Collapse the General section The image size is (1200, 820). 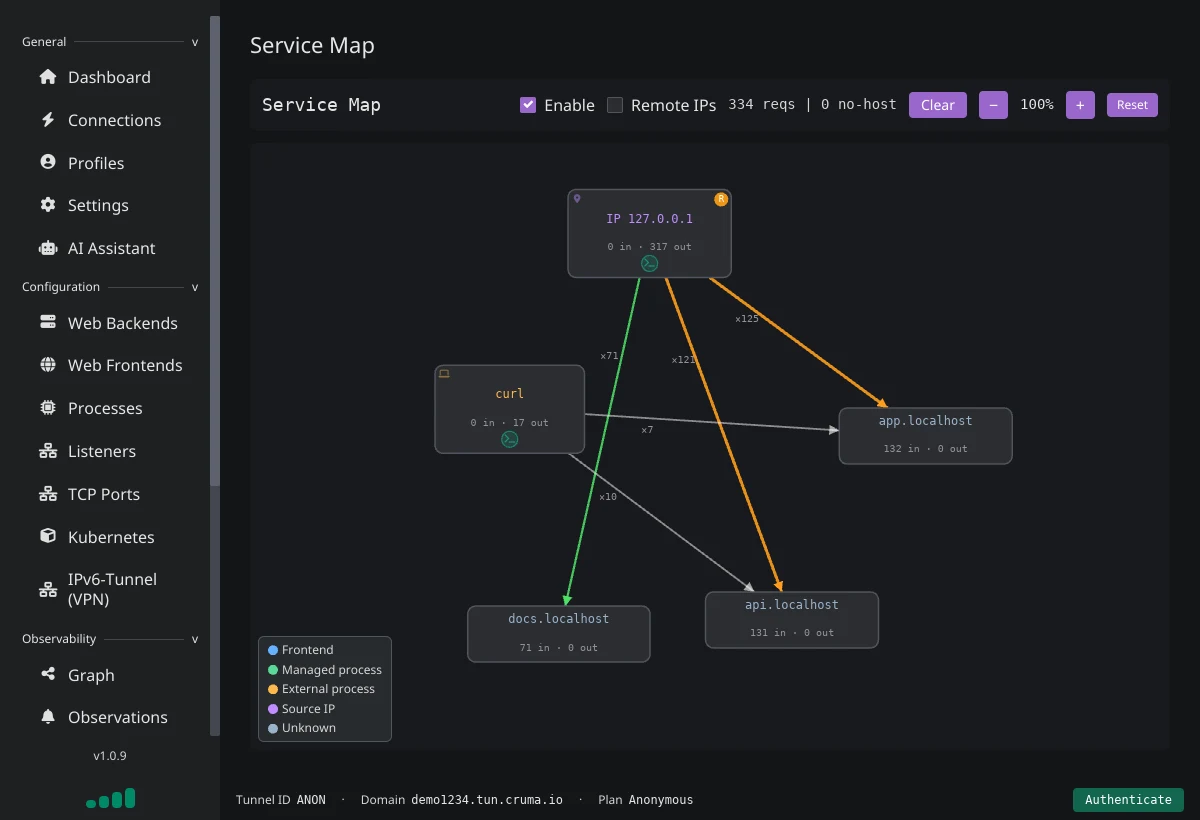(x=195, y=42)
